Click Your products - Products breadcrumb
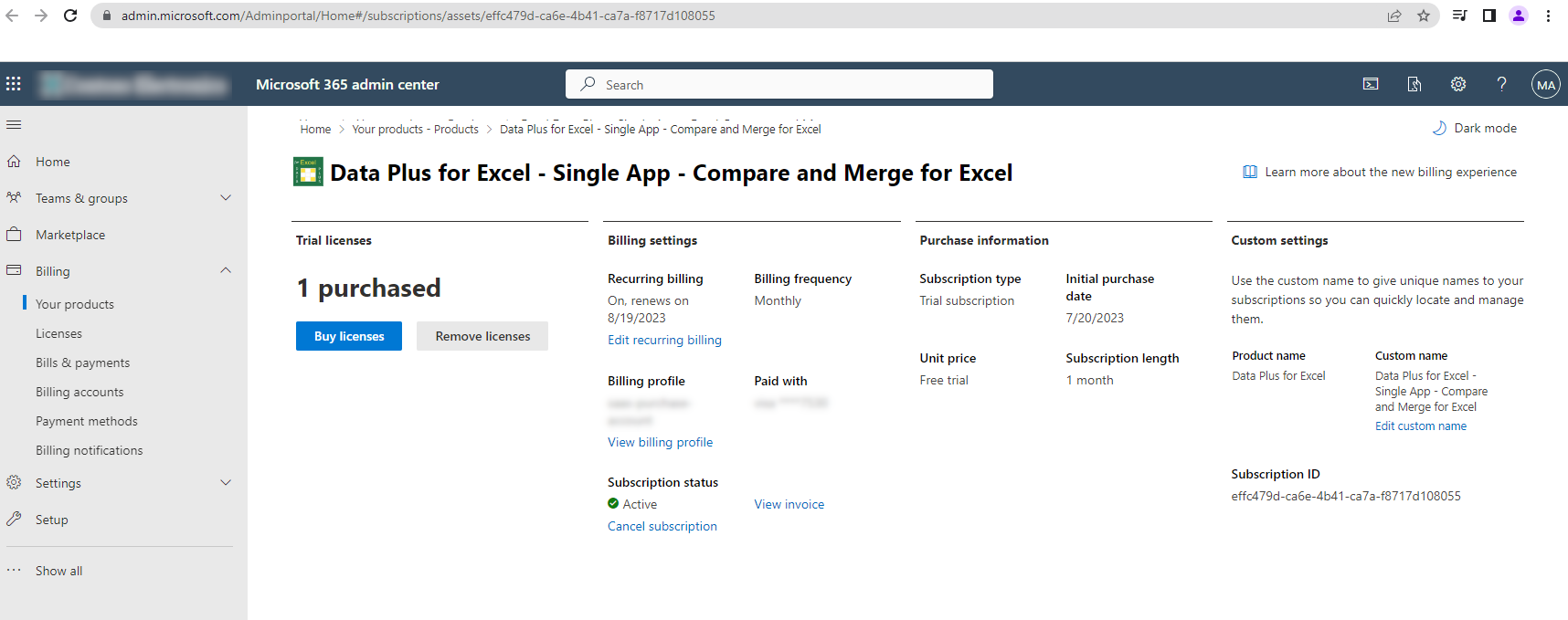 (416, 129)
